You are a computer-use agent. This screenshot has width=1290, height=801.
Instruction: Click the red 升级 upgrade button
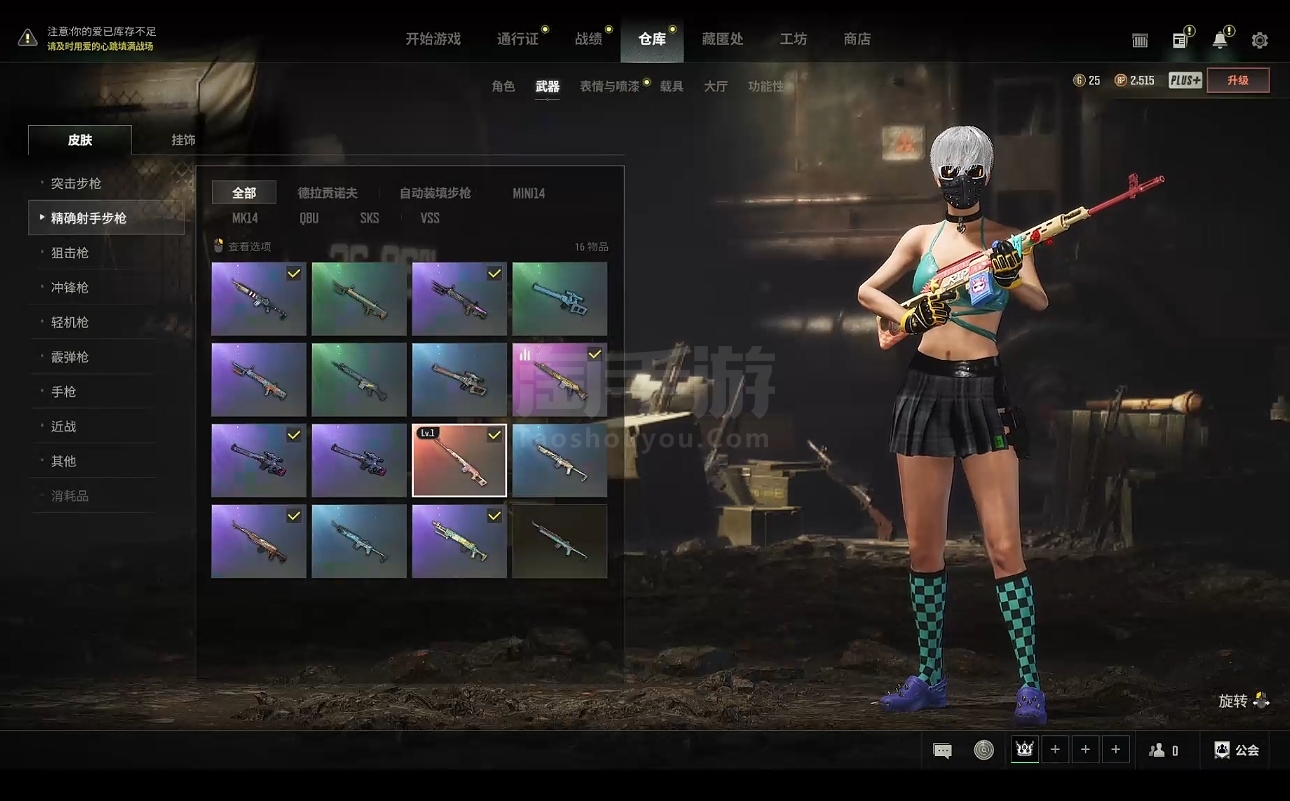point(1238,80)
